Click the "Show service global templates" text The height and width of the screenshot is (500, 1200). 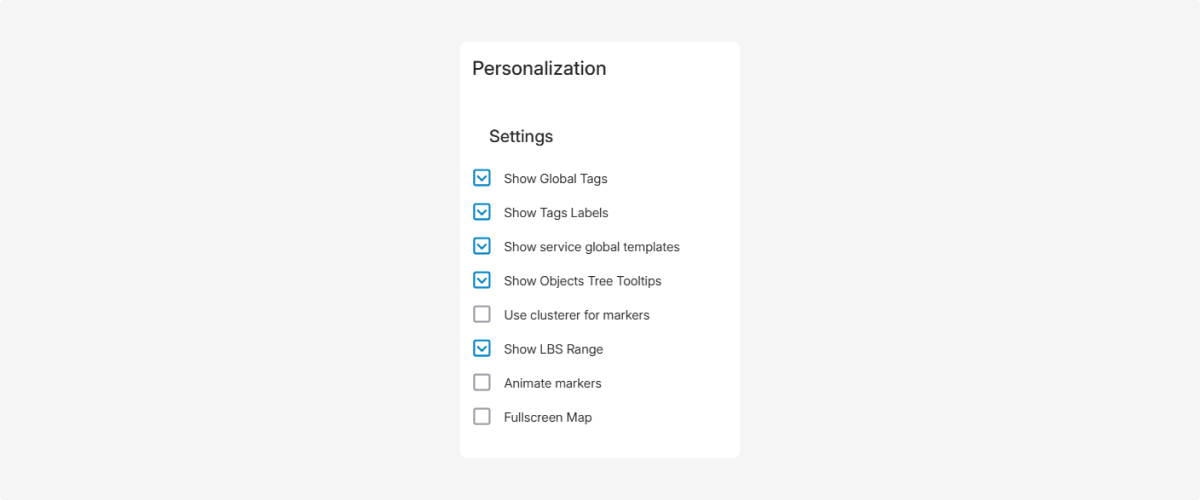click(x=591, y=247)
